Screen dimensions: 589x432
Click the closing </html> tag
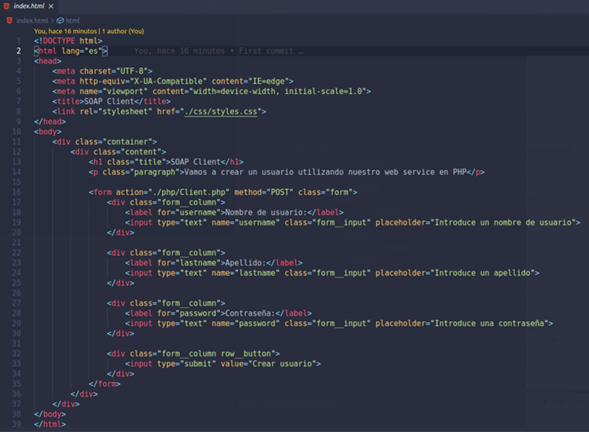click(x=50, y=424)
